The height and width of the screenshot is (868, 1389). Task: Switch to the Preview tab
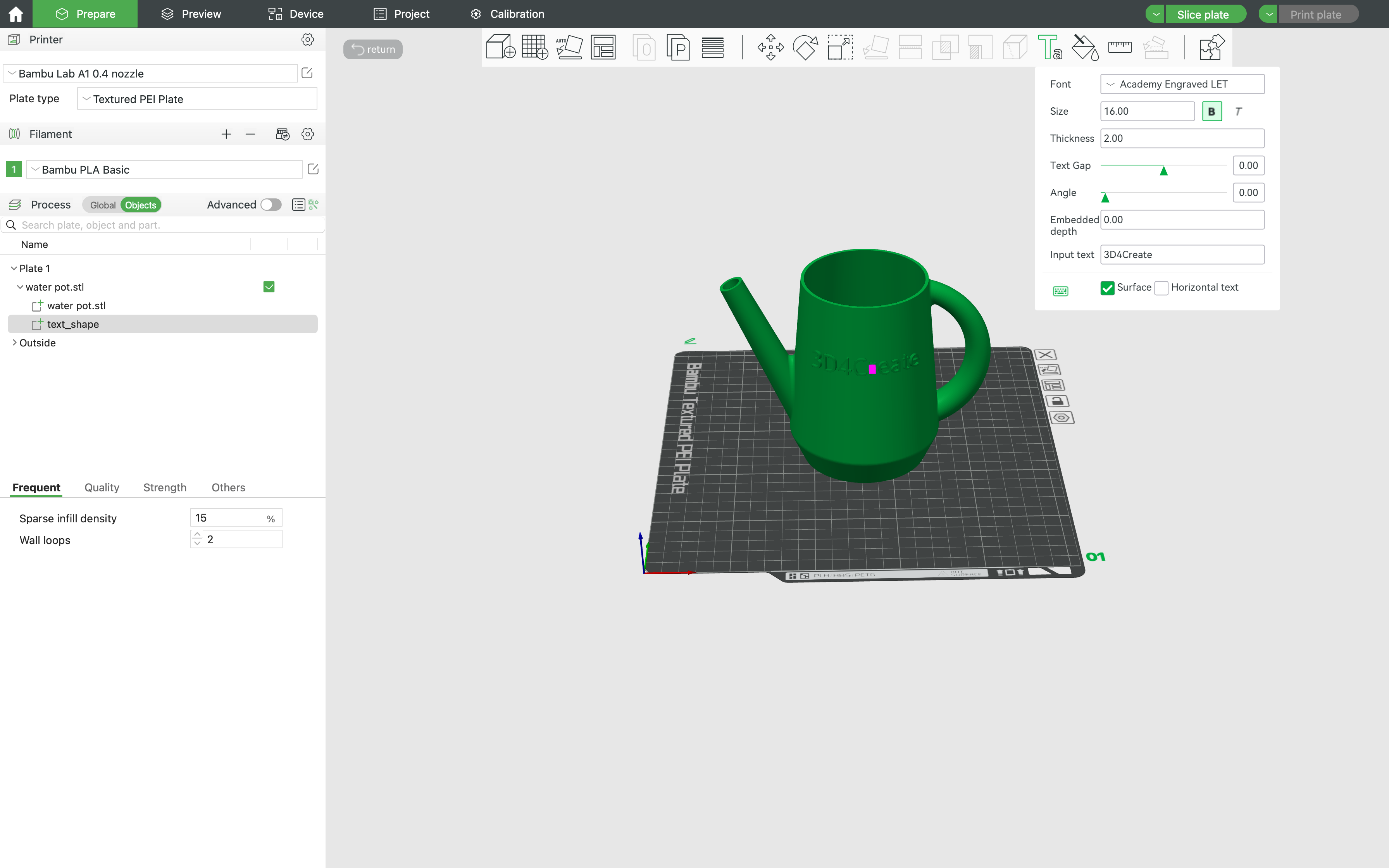[191, 14]
